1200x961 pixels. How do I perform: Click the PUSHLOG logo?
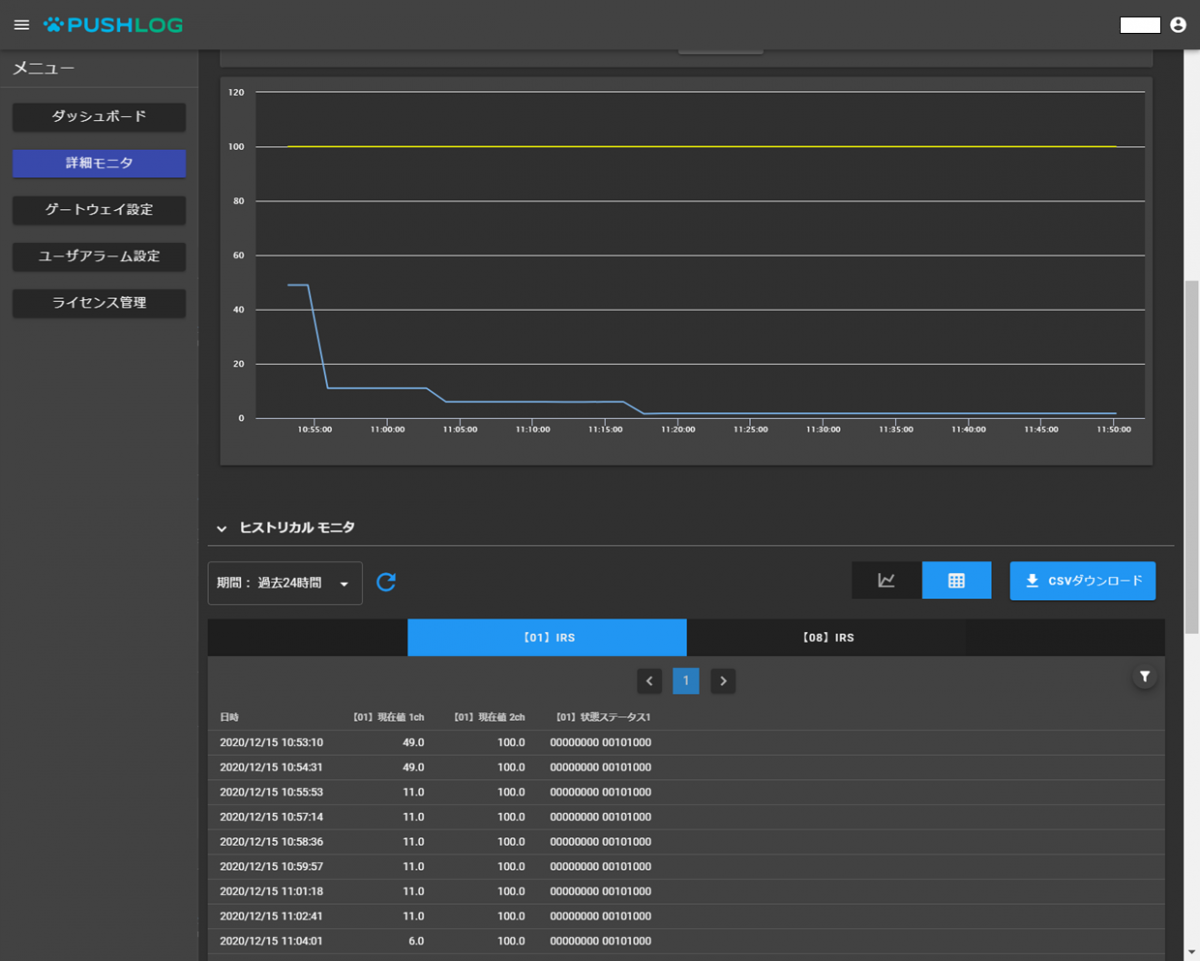pos(113,25)
